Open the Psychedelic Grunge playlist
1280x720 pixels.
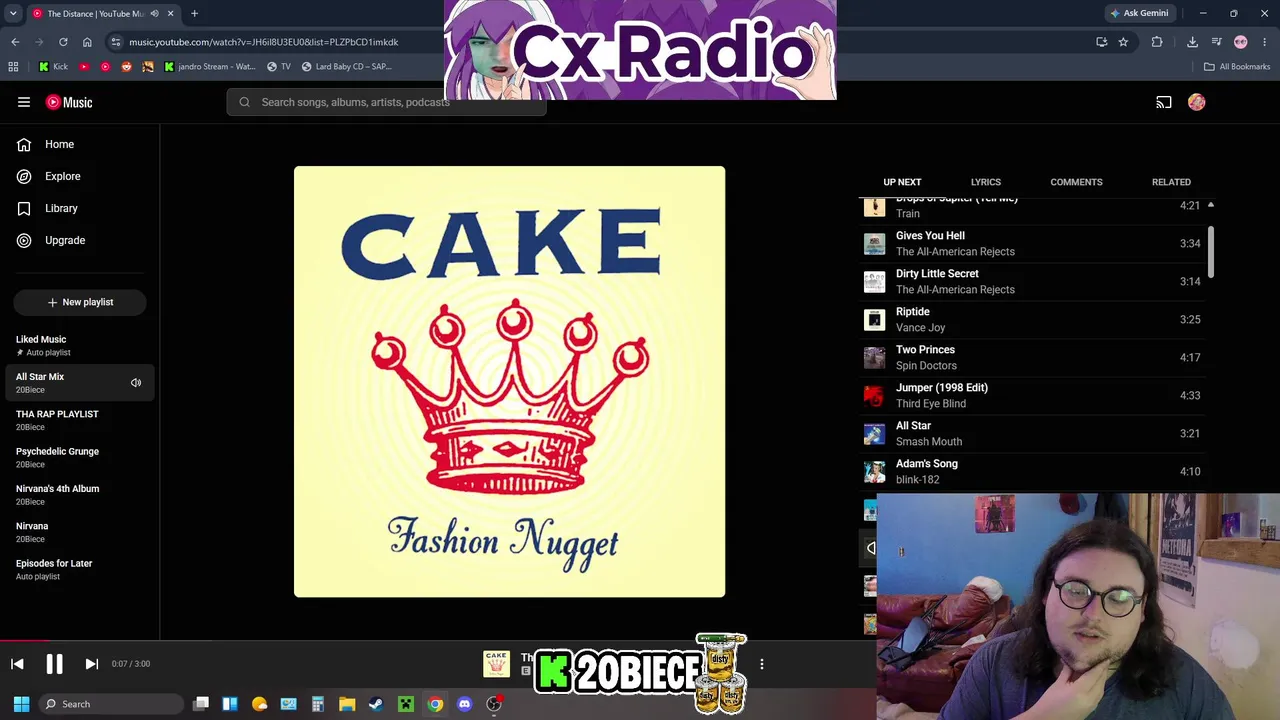pyautogui.click(x=80, y=457)
